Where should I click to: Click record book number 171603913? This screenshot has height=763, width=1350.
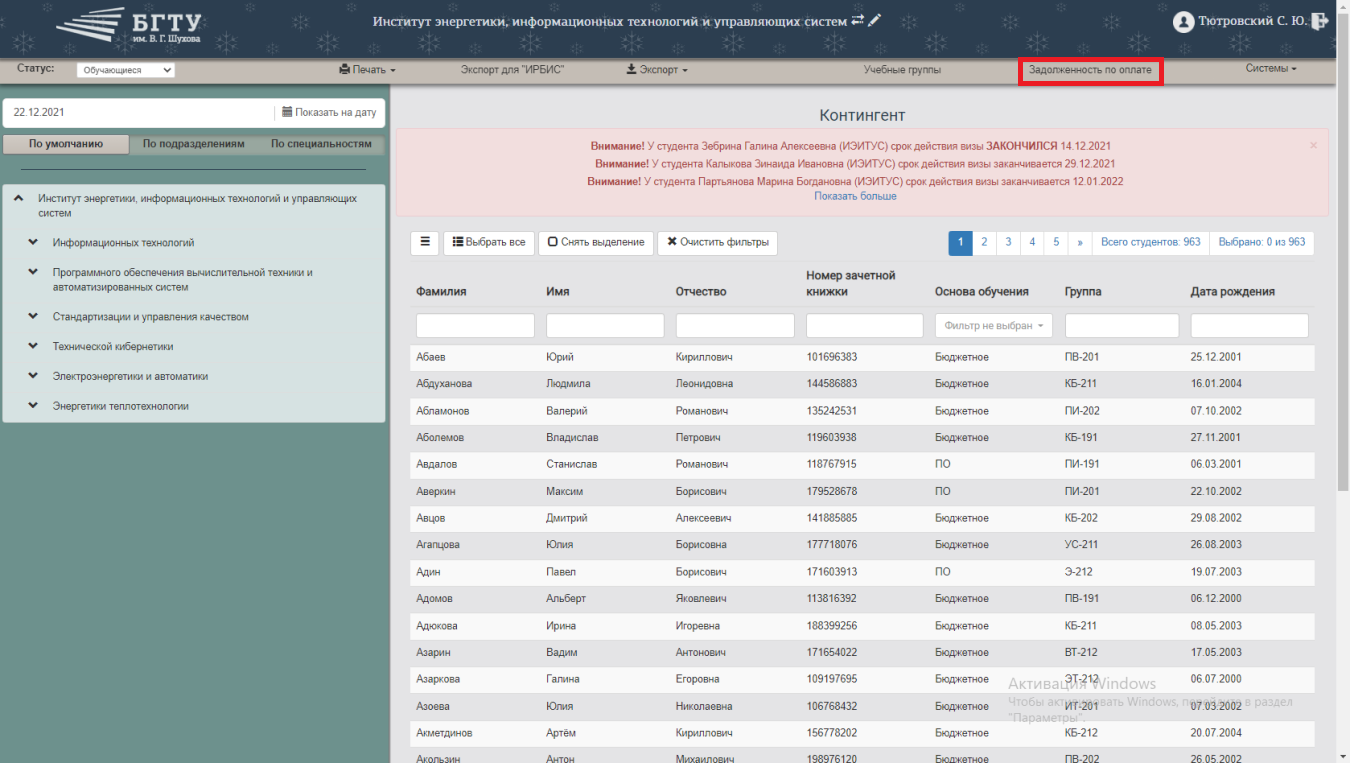pos(831,572)
